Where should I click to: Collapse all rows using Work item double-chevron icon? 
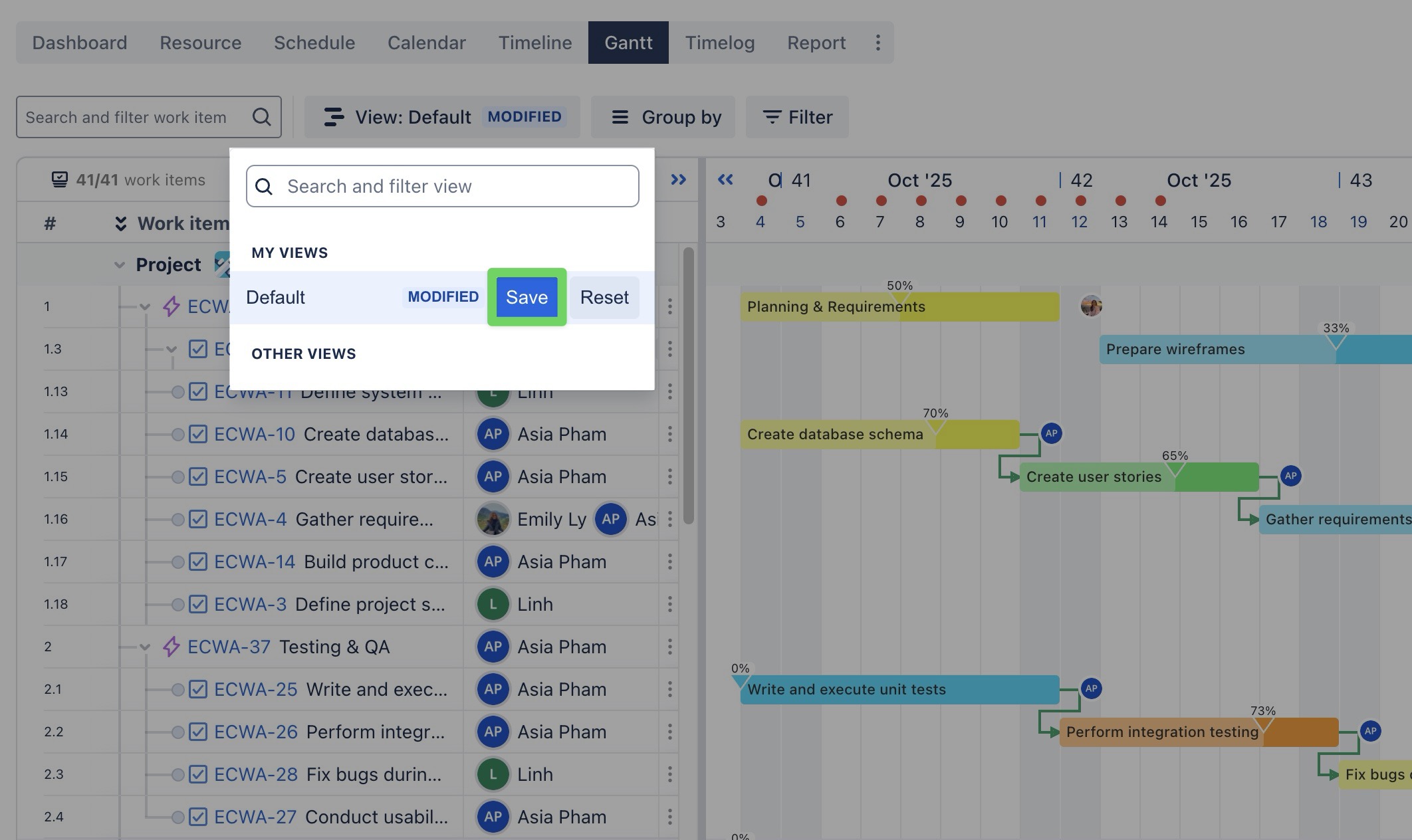[120, 223]
